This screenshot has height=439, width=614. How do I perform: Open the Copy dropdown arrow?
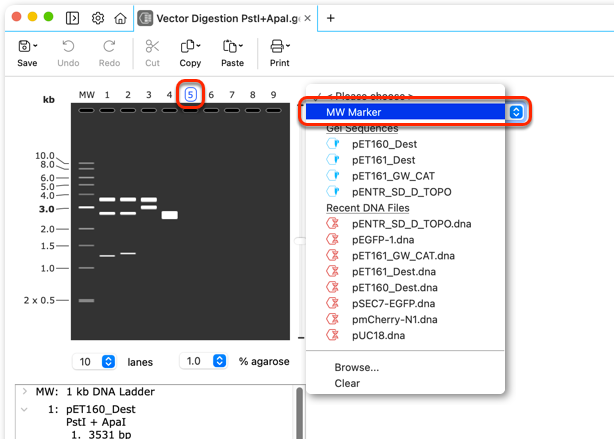[x=199, y=46]
